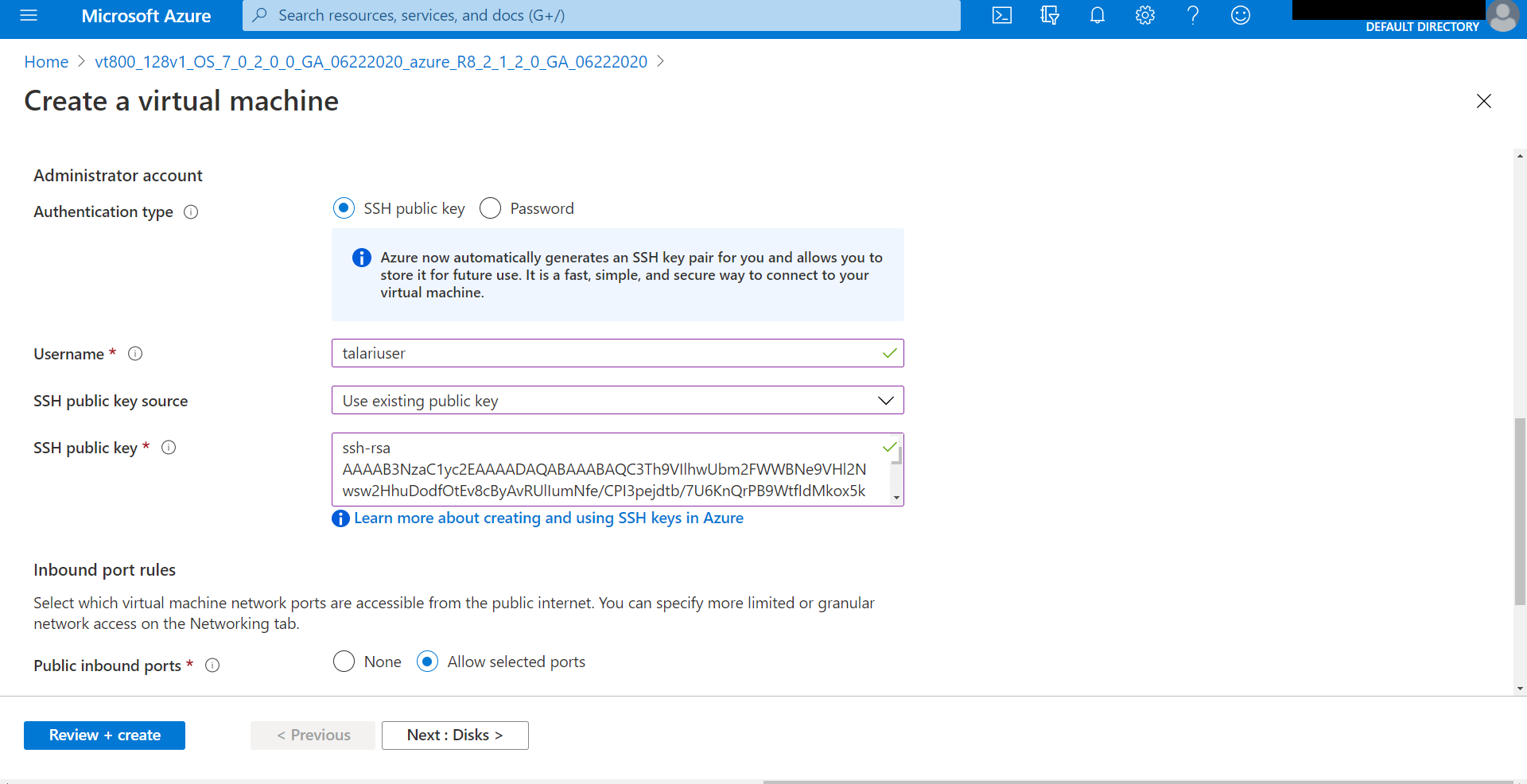Set Public inbound ports to None
This screenshot has width=1527, height=784.
point(344,662)
